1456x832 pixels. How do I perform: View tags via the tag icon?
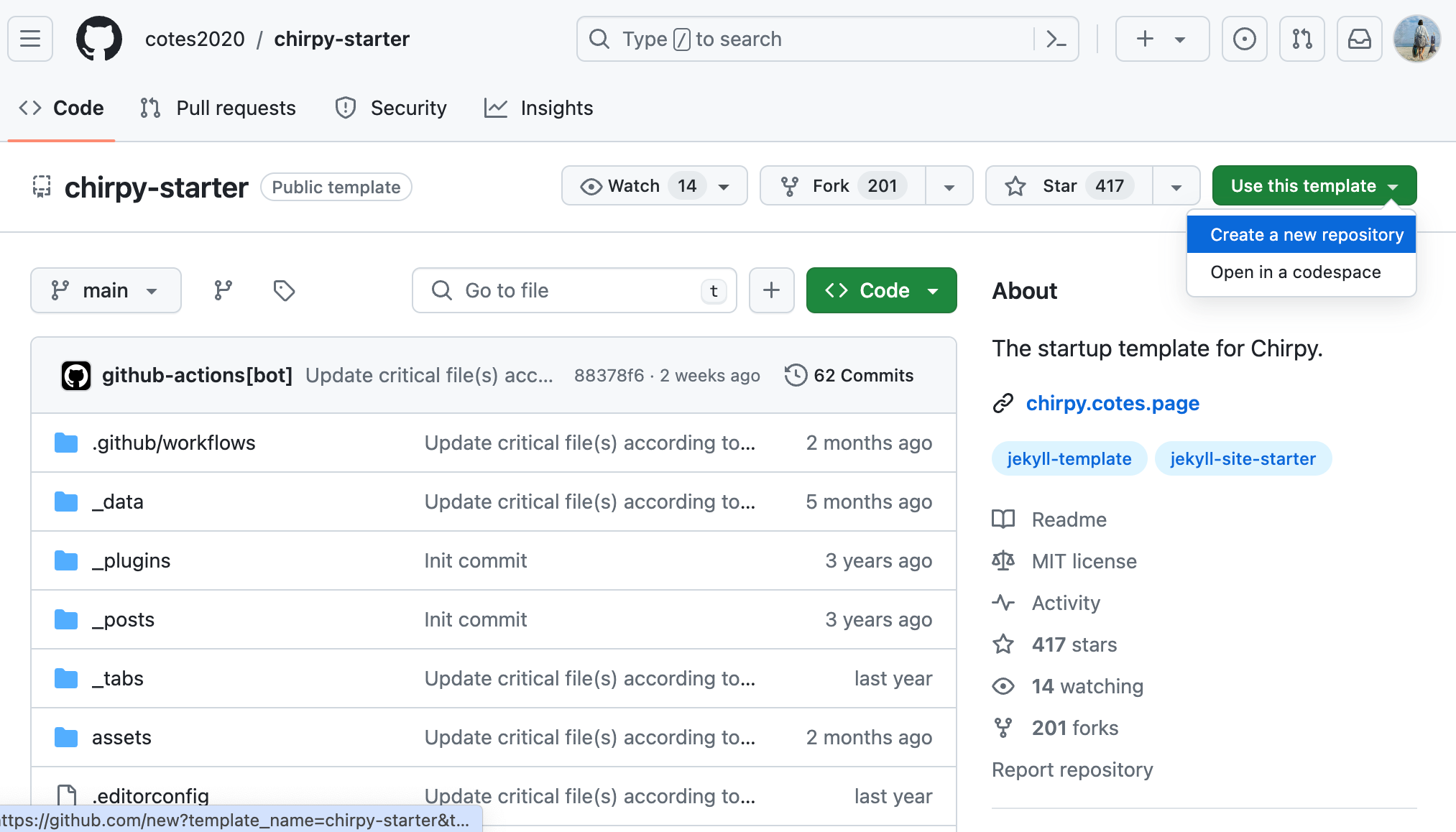pos(284,290)
